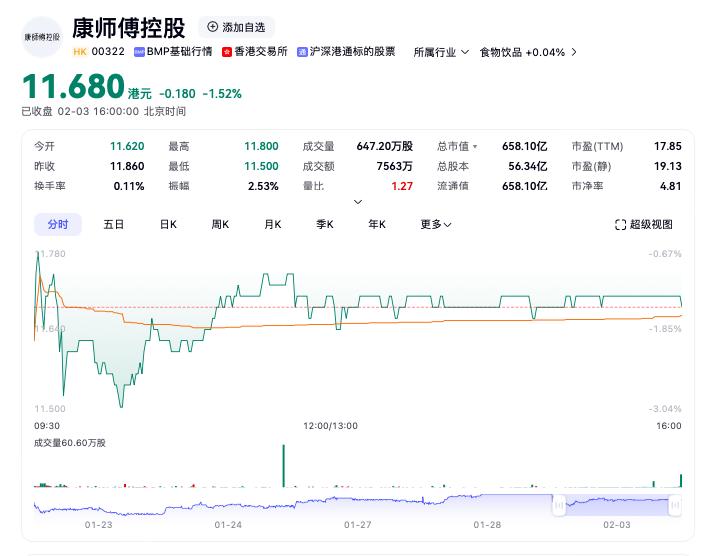This screenshot has width=703, height=556.
Task: Click the 量比 value 1.27
Action: (x=402, y=186)
